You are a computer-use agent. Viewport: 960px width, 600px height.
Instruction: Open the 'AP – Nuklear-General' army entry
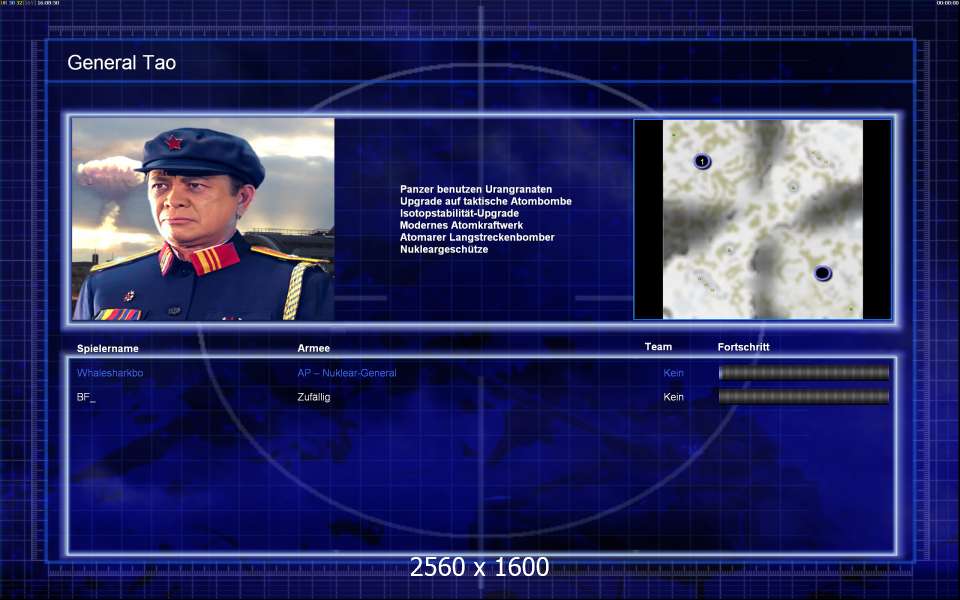(347, 373)
